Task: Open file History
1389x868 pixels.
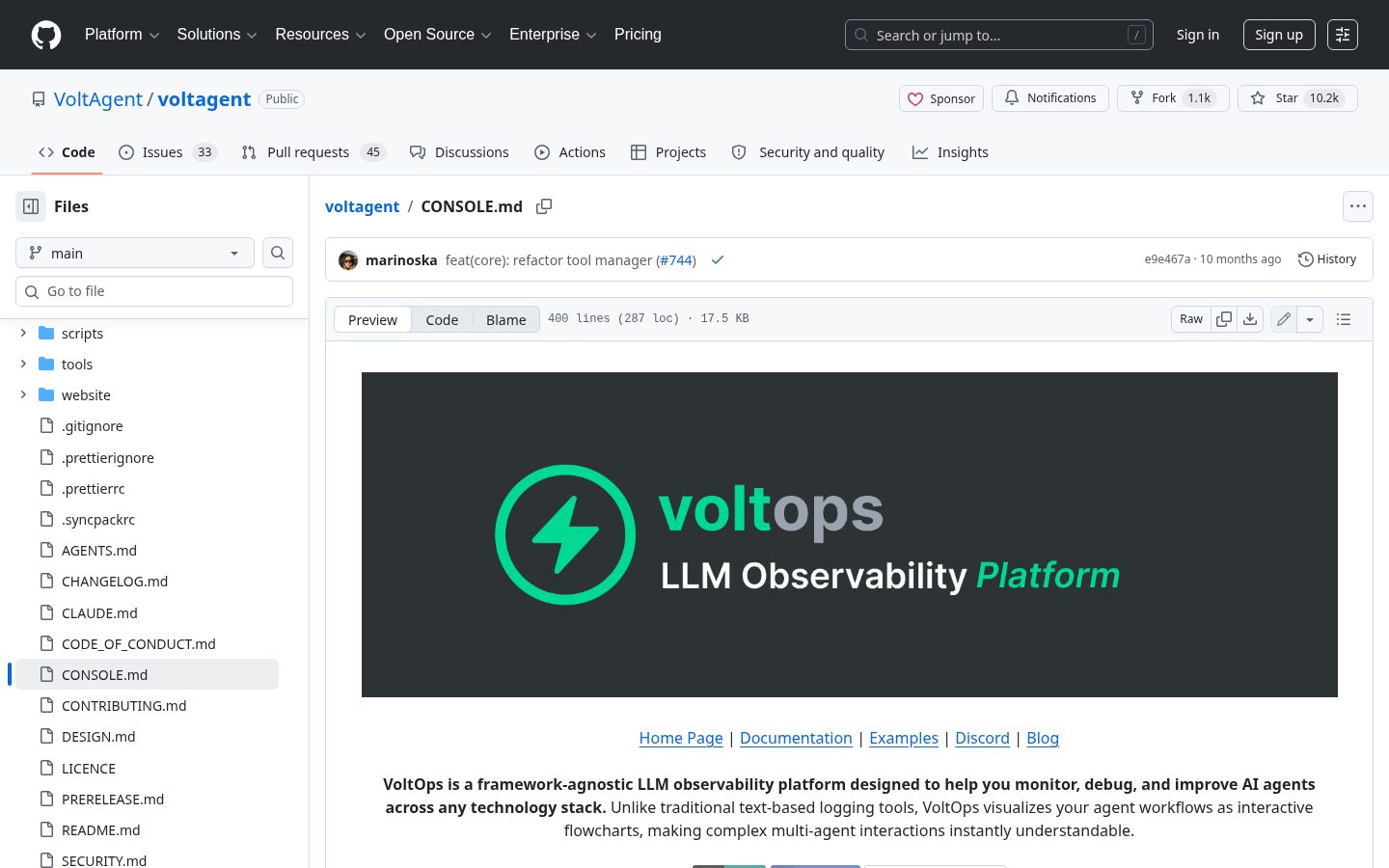Action: (1327, 259)
